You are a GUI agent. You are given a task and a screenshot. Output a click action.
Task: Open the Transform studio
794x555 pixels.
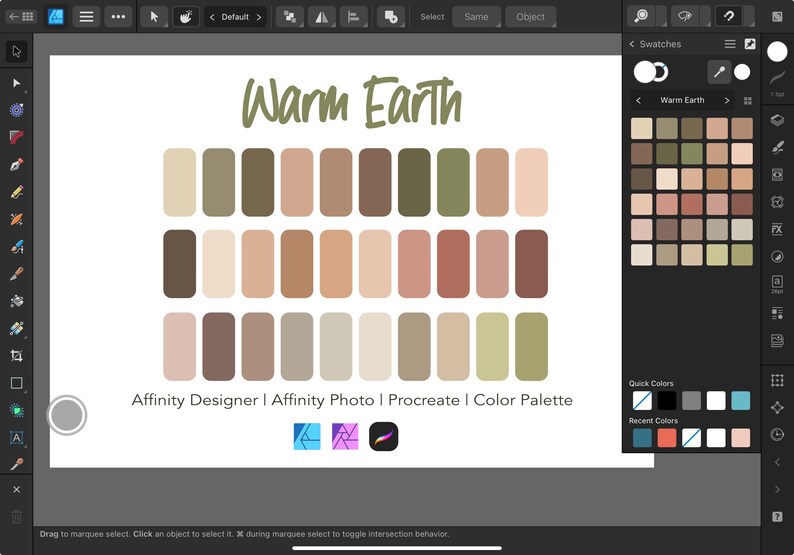click(x=777, y=380)
